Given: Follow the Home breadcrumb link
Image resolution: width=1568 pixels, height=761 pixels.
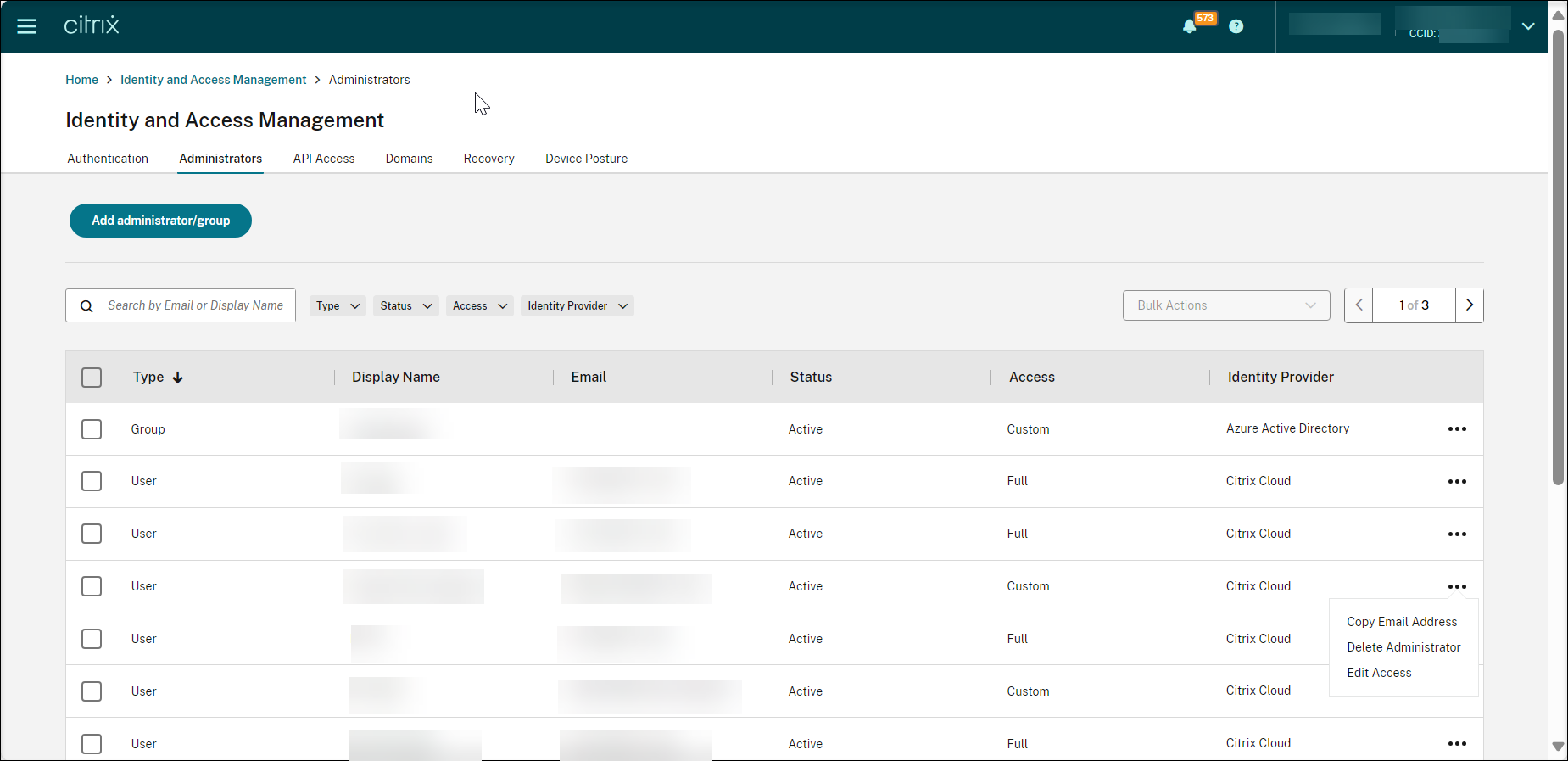Looking at the screenshot, I should tap(81, 80).
